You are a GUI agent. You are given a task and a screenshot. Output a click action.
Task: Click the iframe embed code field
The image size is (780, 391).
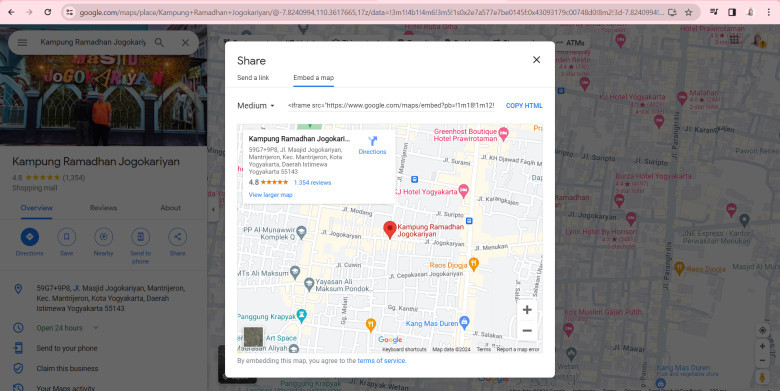[391, 105]
